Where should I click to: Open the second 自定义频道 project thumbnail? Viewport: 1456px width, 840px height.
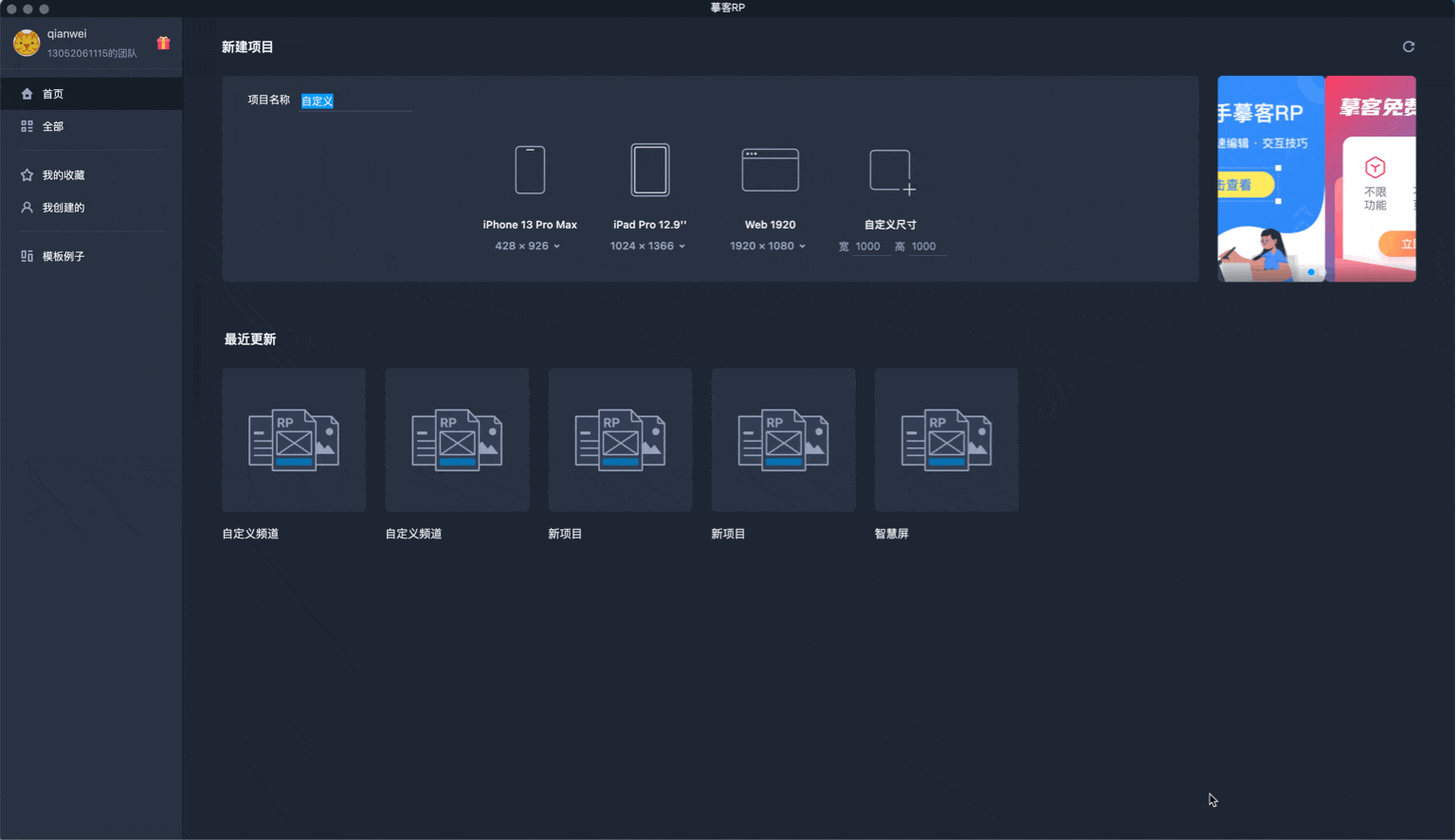(x=457, y=440)
